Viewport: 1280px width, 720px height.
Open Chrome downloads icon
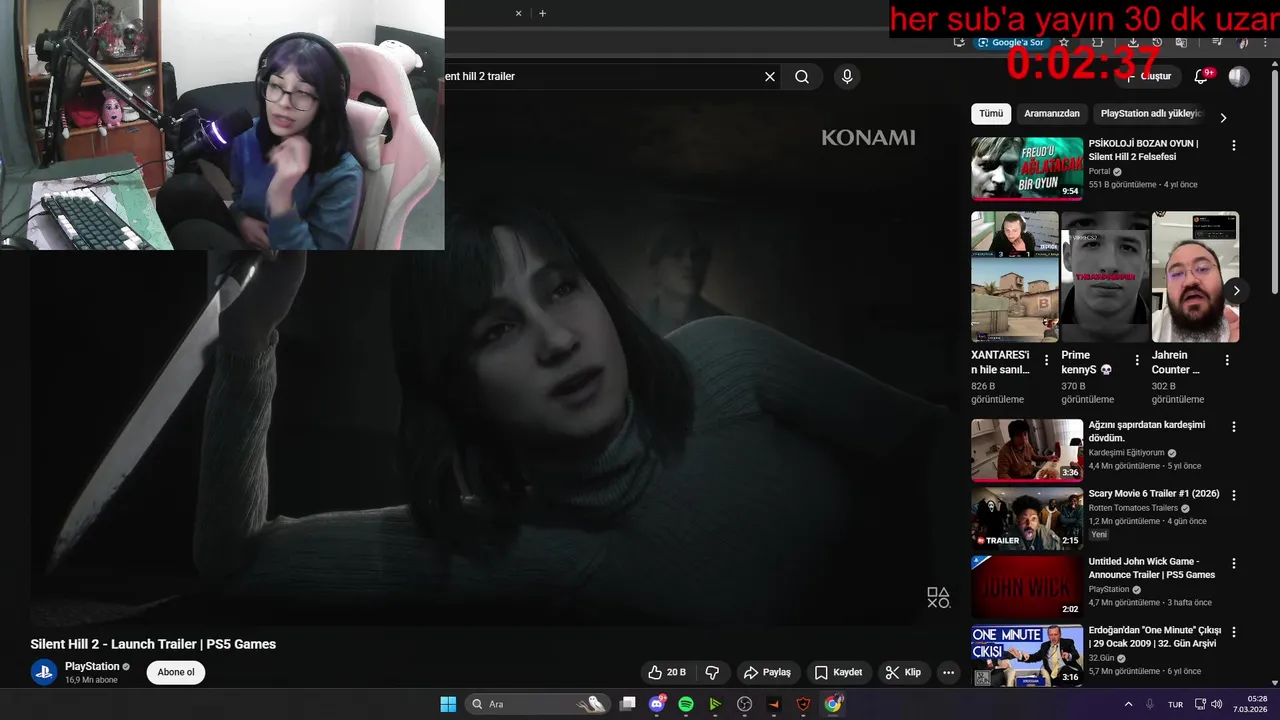(1132, 42)
